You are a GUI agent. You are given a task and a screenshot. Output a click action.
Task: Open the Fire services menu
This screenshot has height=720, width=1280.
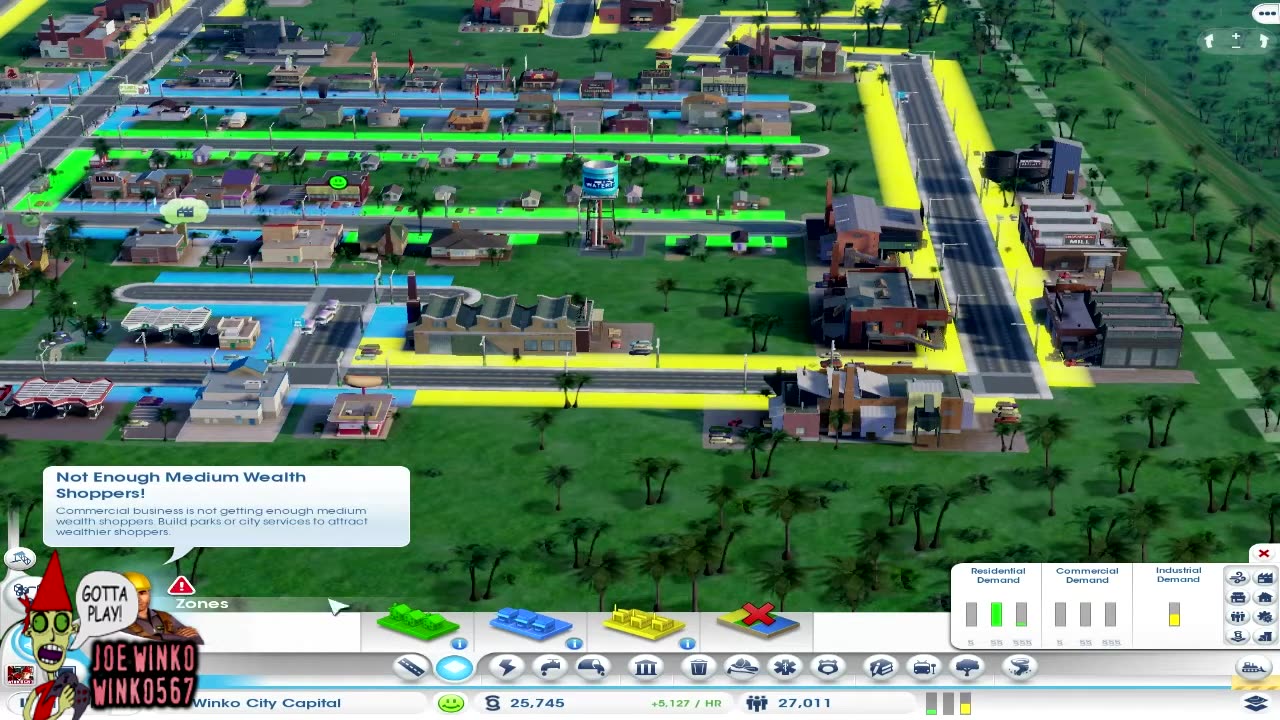click(x=742, y=667)
